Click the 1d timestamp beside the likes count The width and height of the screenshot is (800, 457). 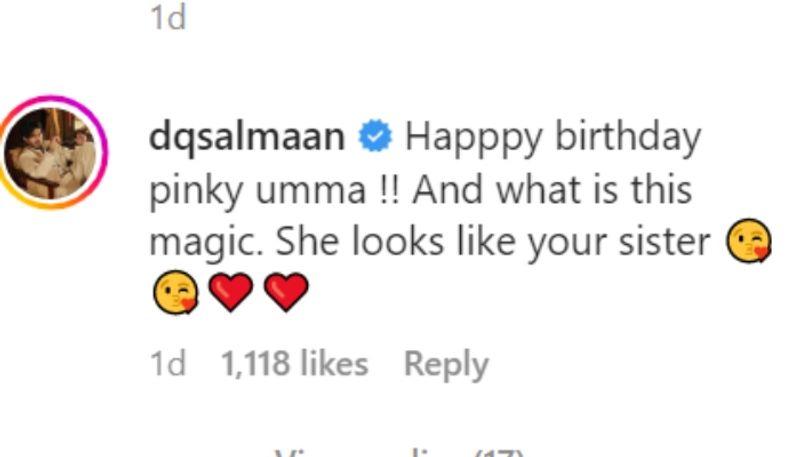click(x=167, y=365)
